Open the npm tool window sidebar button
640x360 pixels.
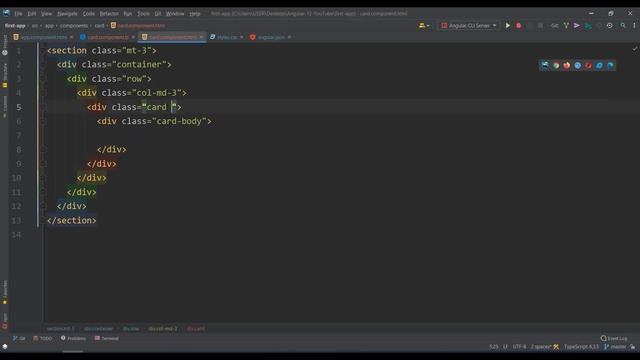coord(5,321)
